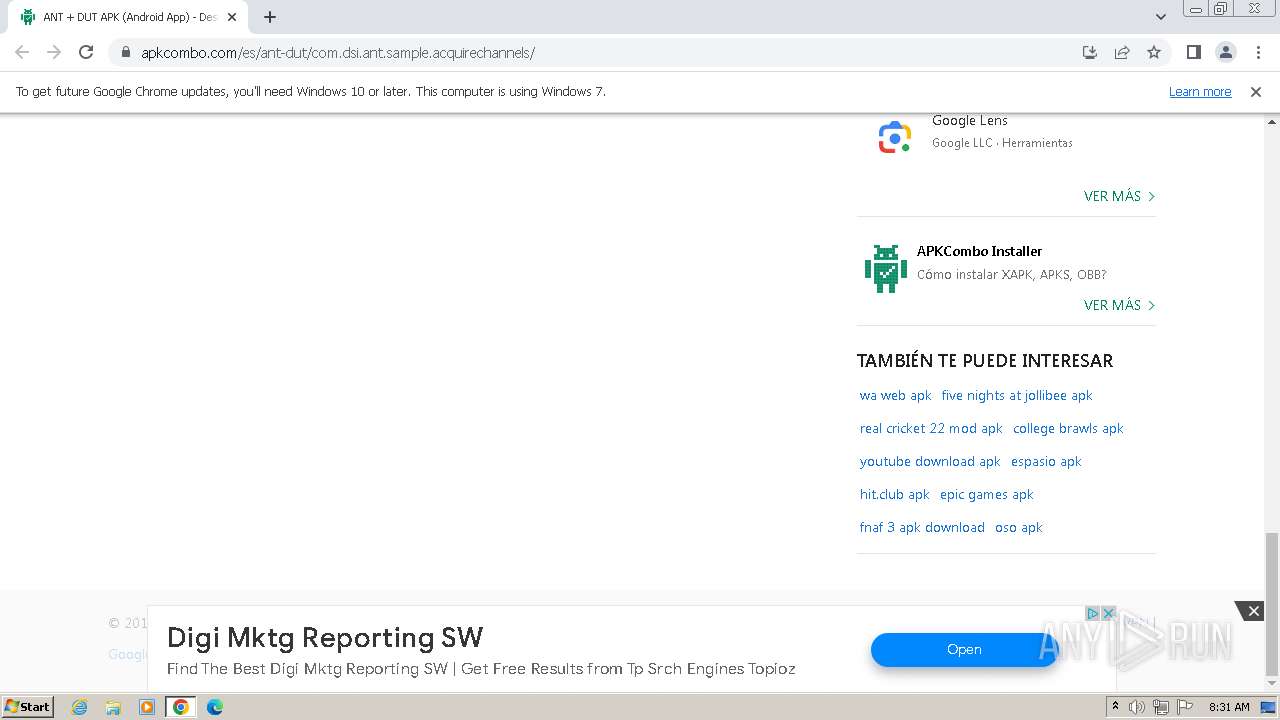
Task: Open 'college brawls apk' link
Action: click(1068, 428)
